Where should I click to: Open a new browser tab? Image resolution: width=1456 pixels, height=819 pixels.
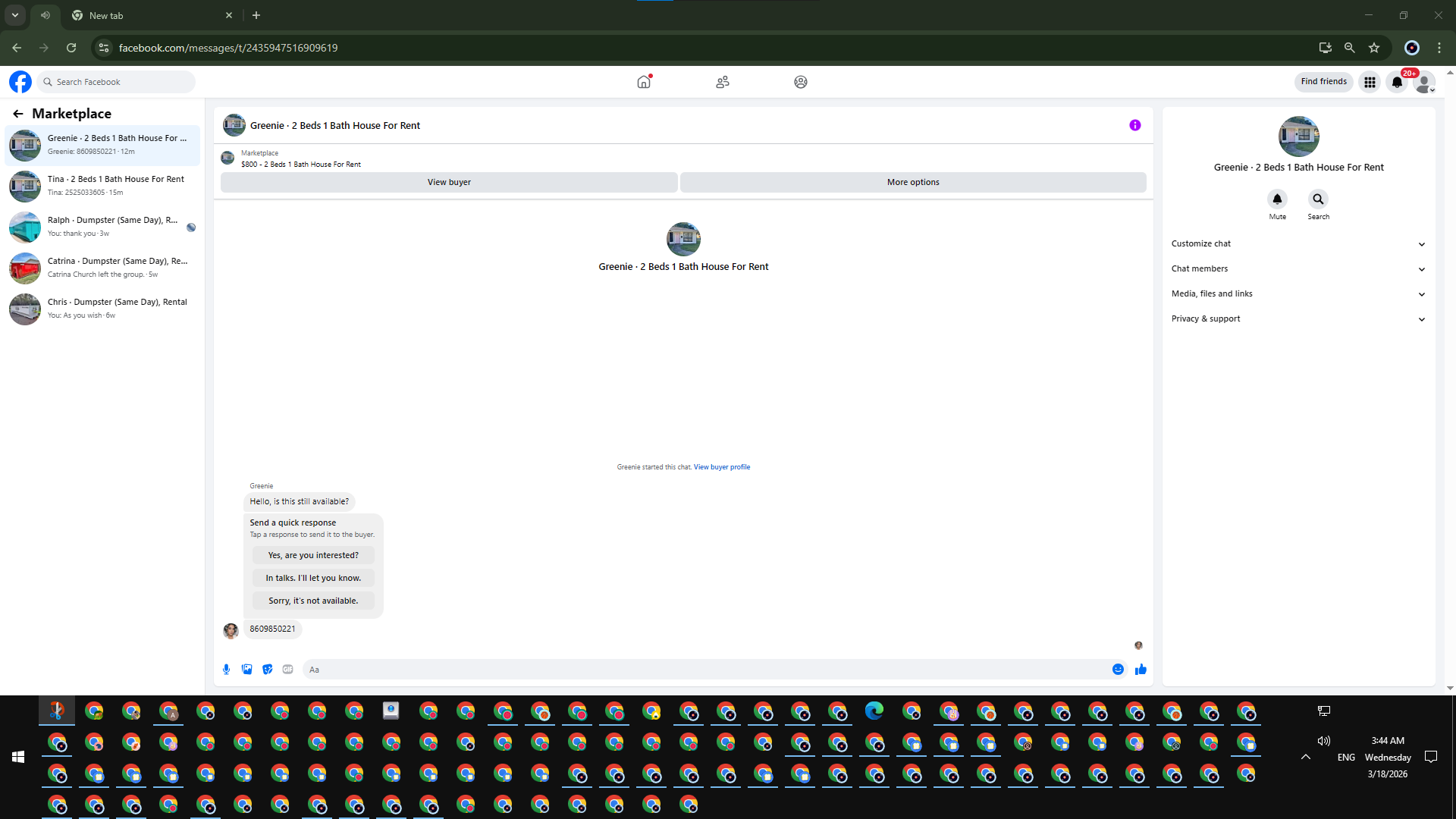click(x=256, y=15)
